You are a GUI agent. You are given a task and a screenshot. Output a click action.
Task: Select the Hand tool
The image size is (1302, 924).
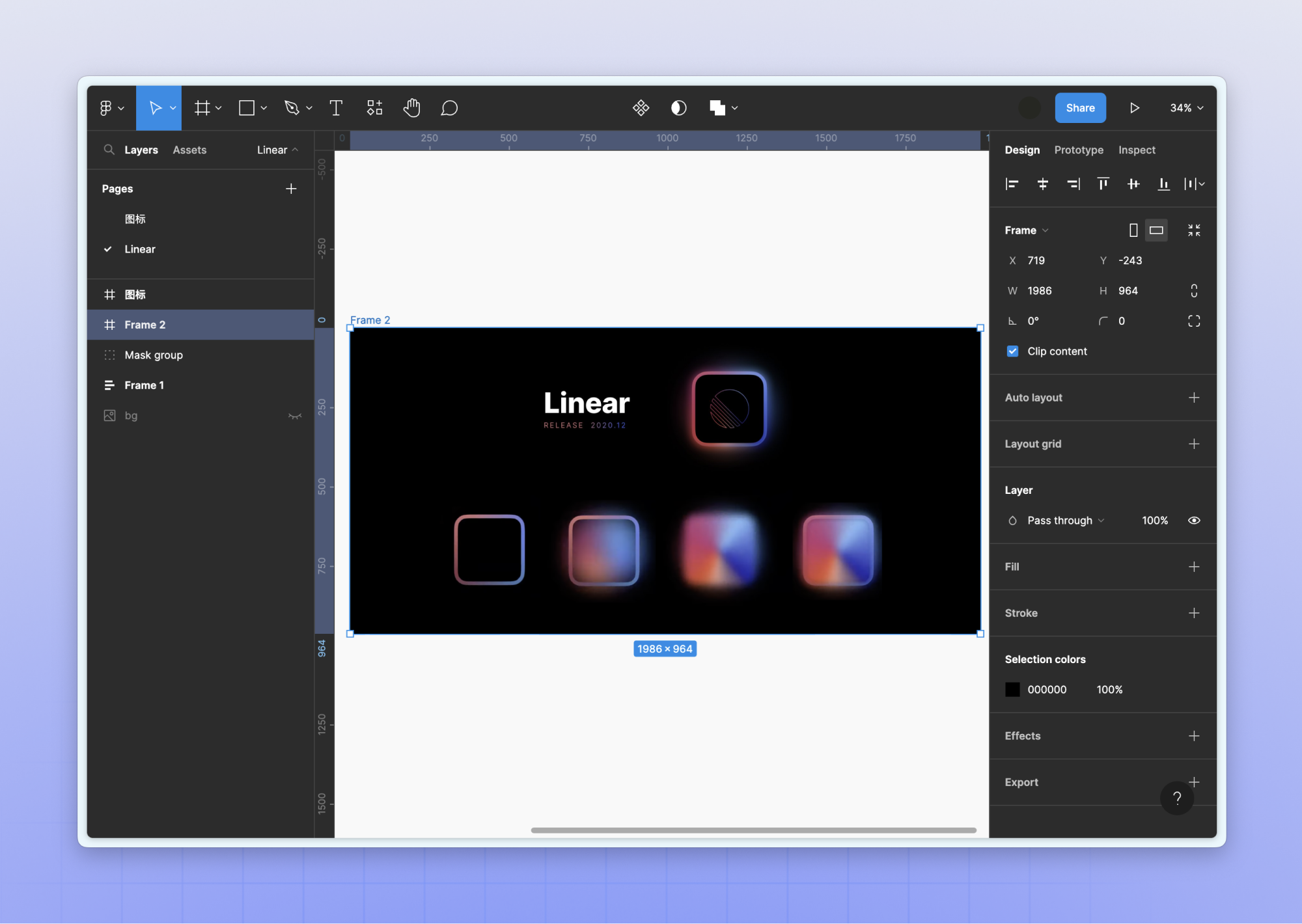[411, 108]
